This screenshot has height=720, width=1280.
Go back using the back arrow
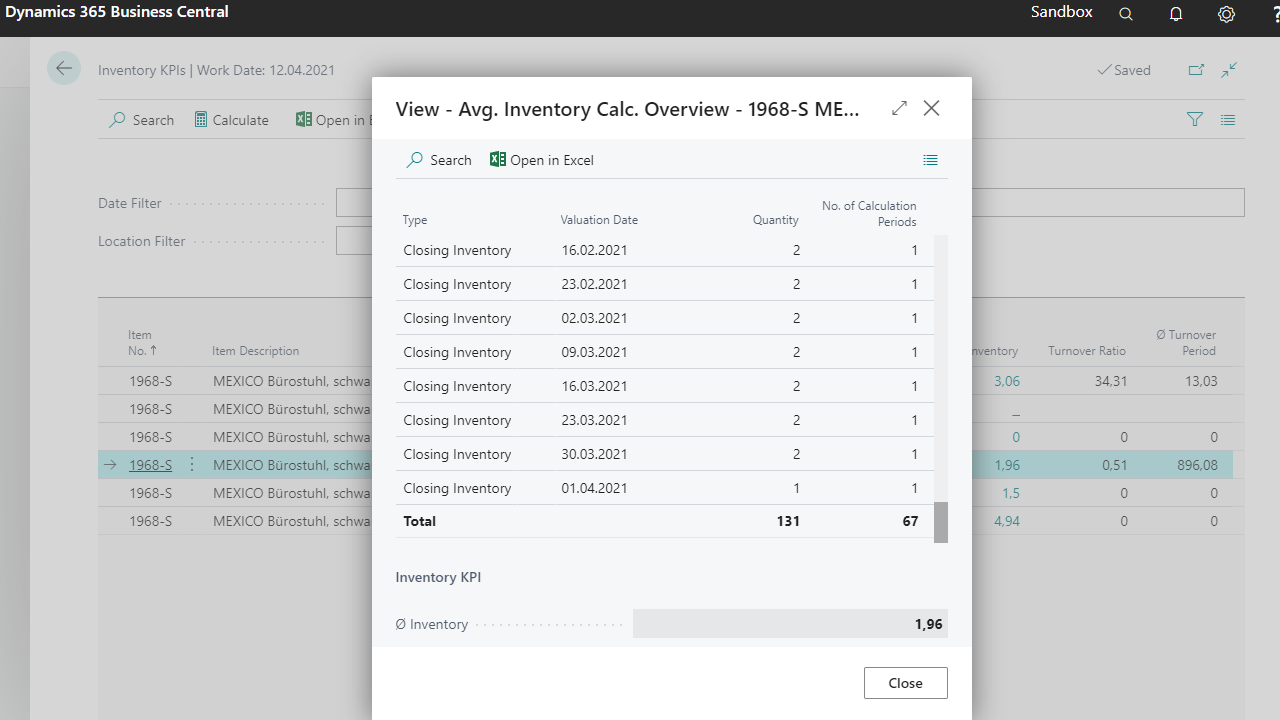coord(64,69)
